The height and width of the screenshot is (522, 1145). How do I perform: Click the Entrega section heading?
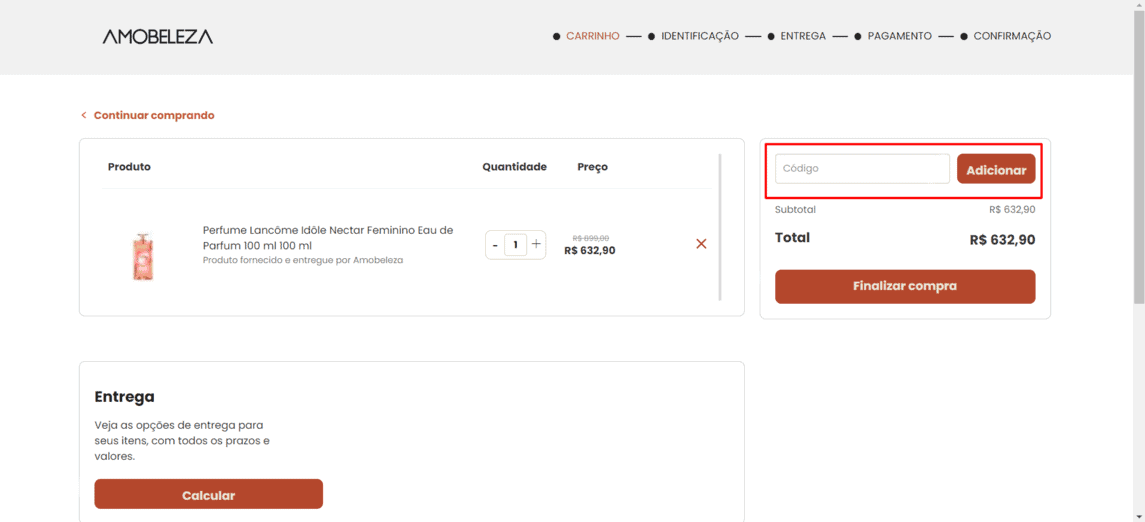click(x=125, y=397)
